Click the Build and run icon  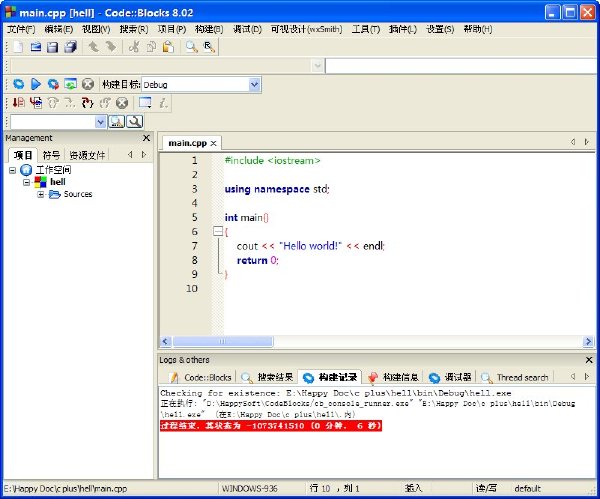click(53, 84)
